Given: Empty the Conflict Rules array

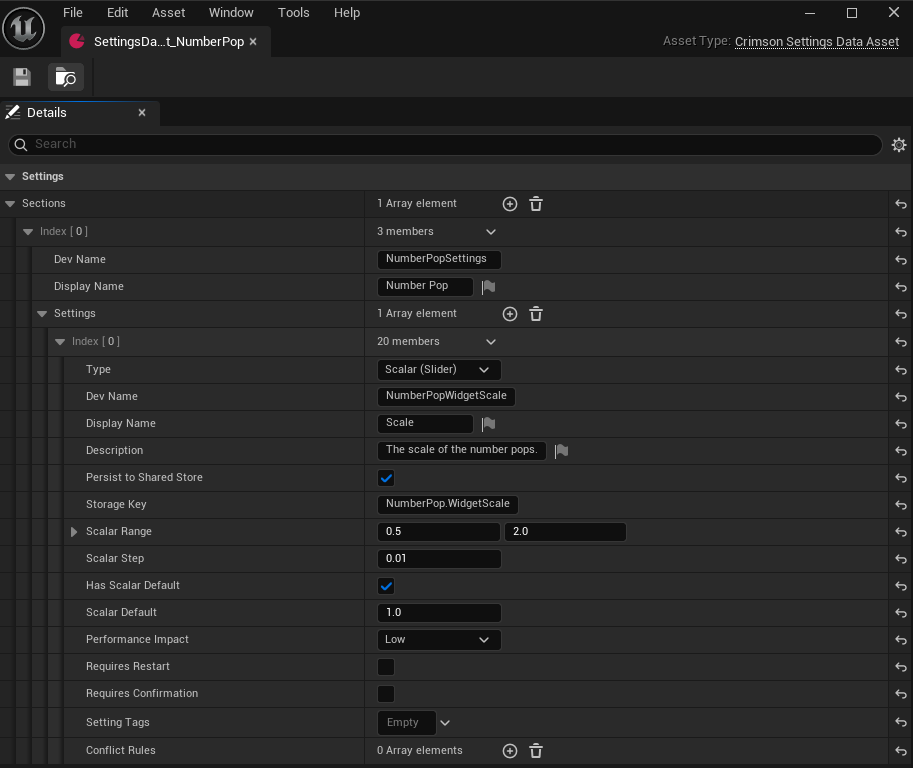Looking at the screenshot, I should (536, 751).
